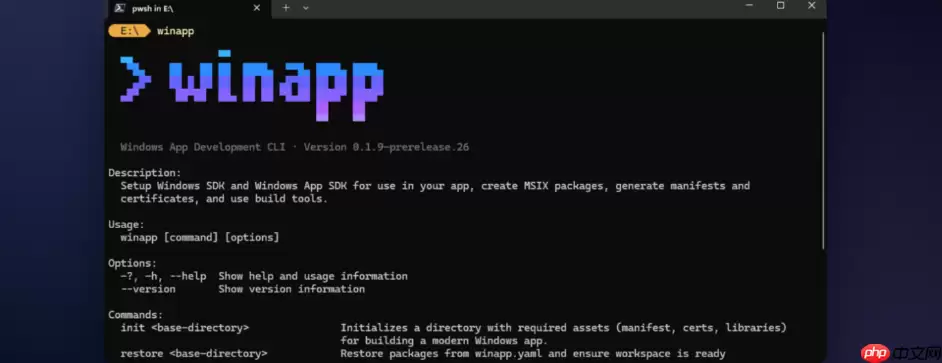This screenshot has height=363, width=942.
Task: Click the Version 0.1.9-prerelease.26 text
Action: click(x=386, y=147)
